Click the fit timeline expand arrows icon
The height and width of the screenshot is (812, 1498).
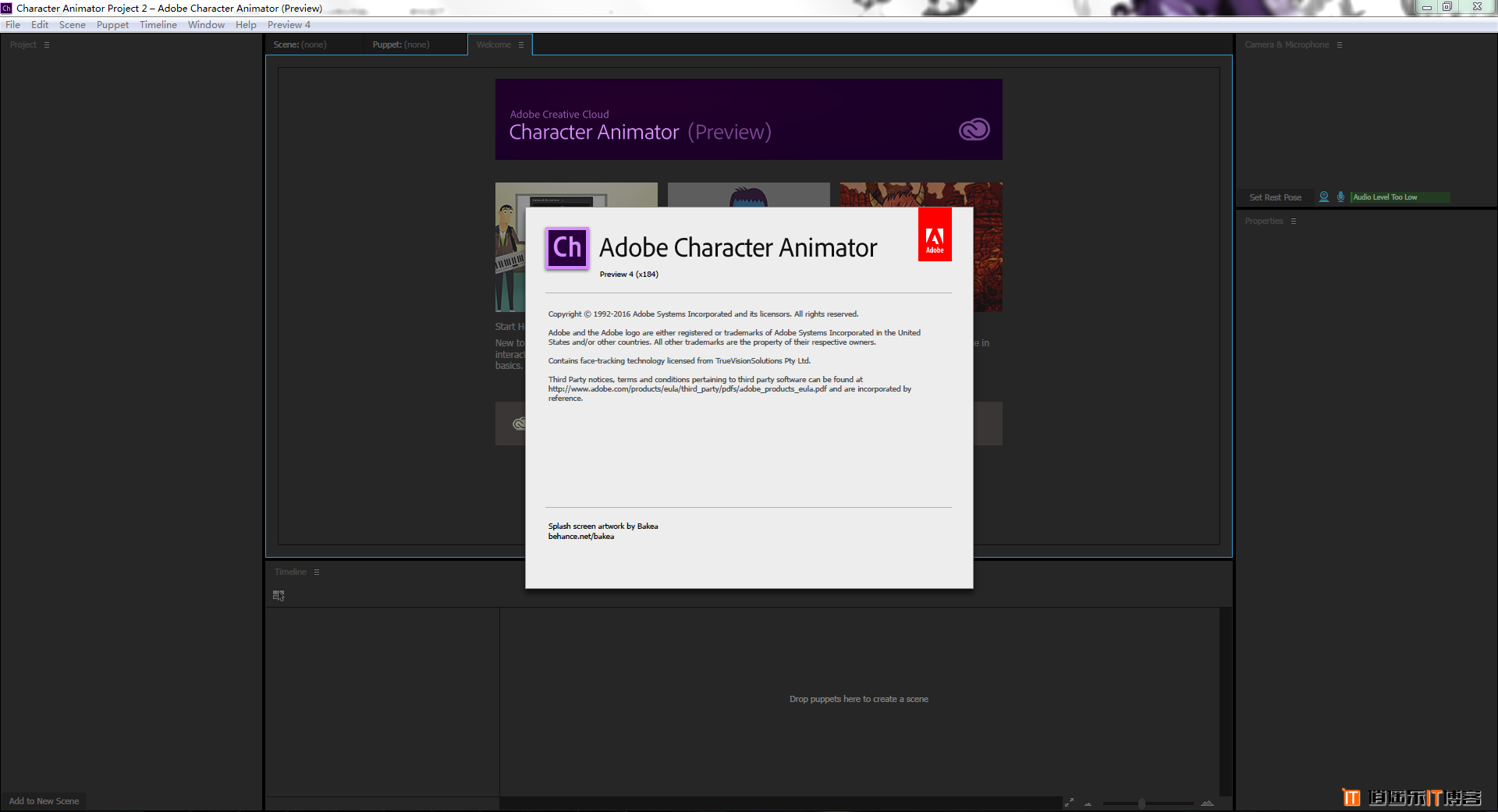coord(1069,803)
